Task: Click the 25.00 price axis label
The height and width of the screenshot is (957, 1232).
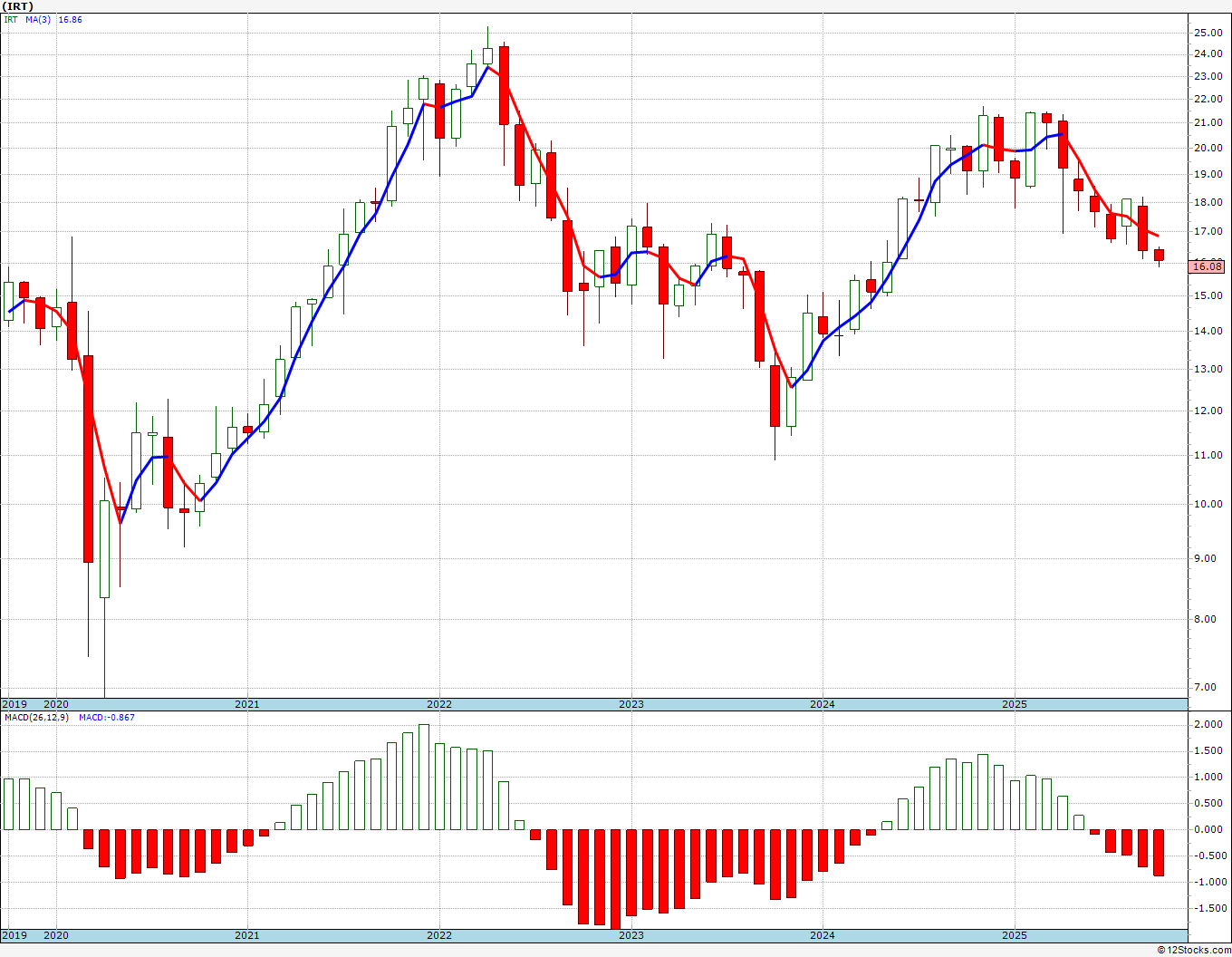Action: pyautogui.click(x=1208, y=33)
